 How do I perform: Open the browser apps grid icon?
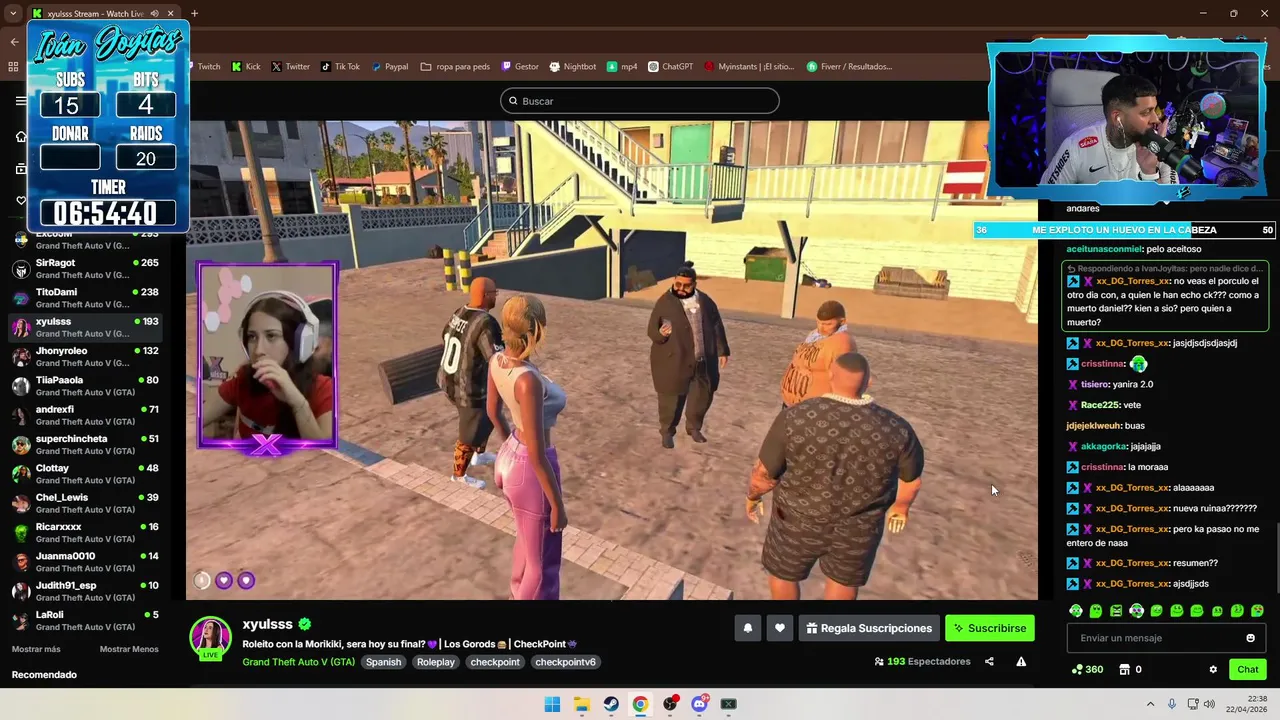13,67
